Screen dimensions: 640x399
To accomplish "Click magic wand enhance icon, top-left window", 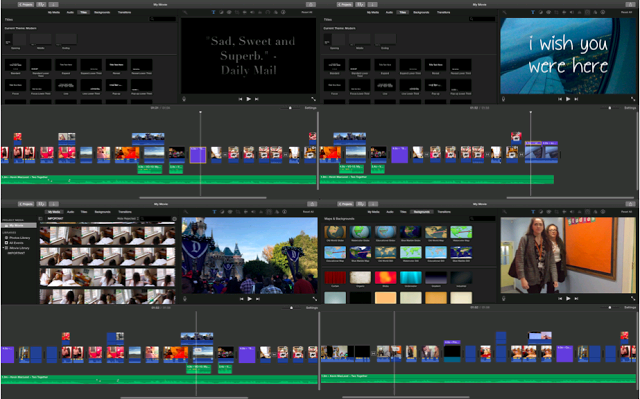I will (x=185, y=12).
